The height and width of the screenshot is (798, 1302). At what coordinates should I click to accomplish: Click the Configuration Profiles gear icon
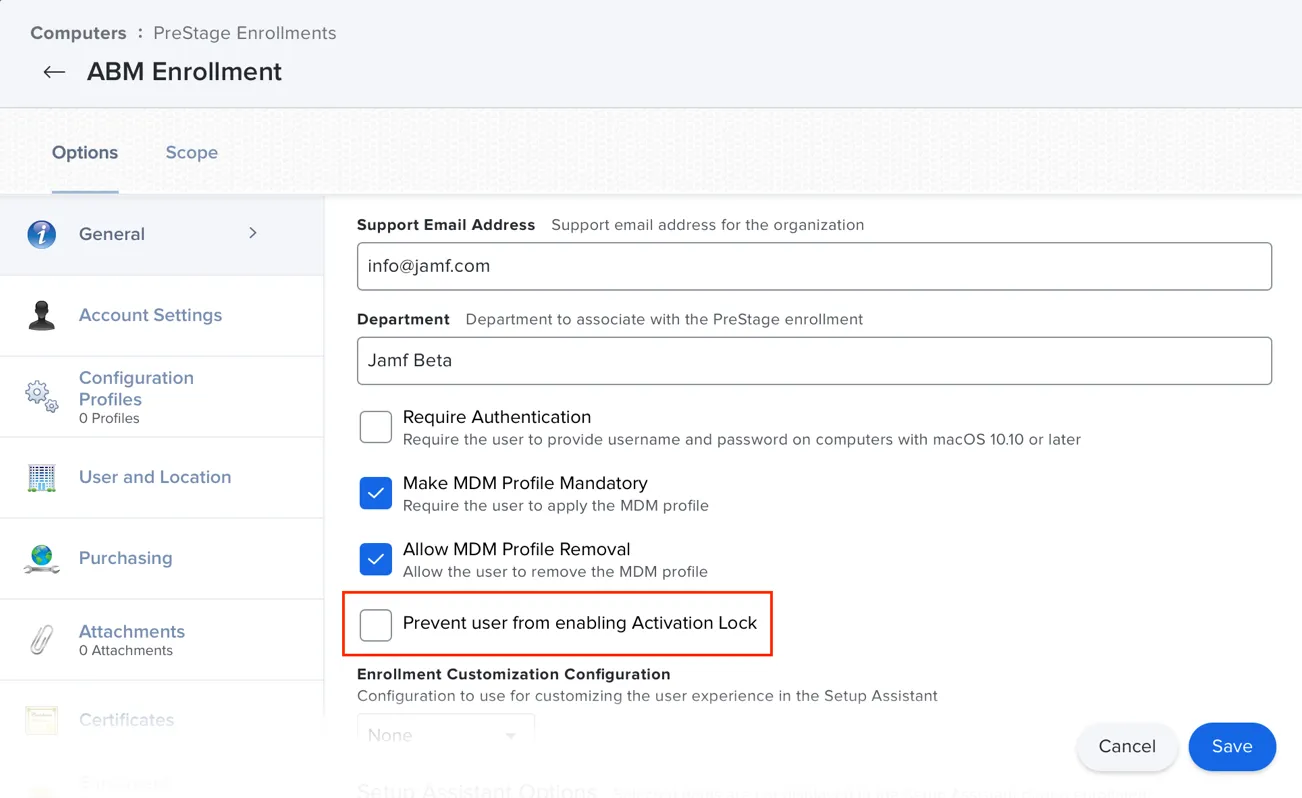41,396
